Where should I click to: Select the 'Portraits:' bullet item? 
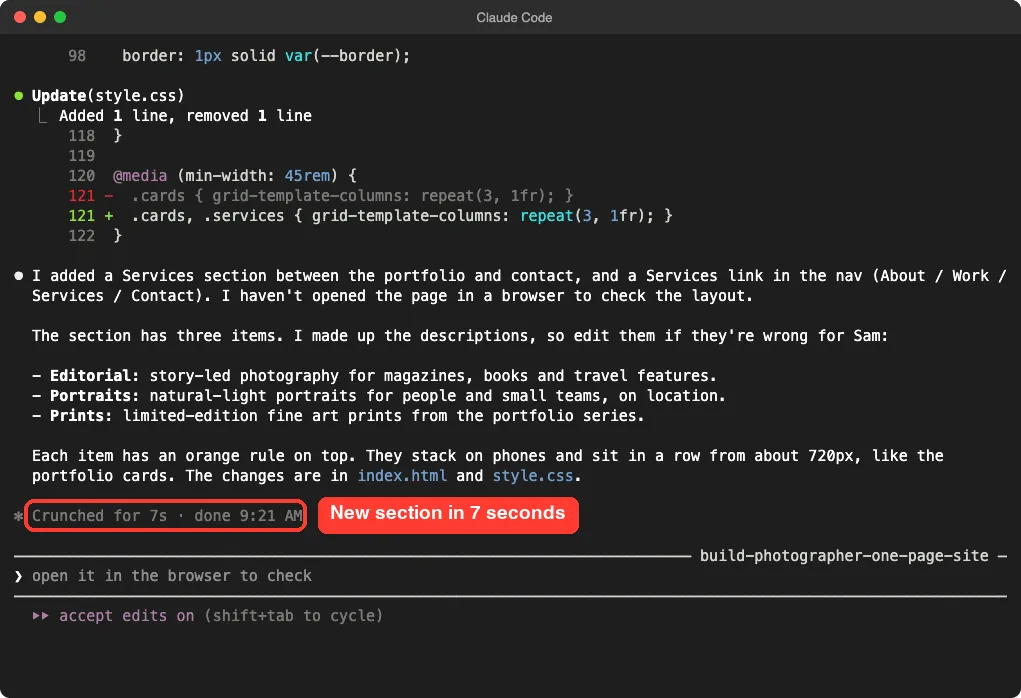point(378,396)
